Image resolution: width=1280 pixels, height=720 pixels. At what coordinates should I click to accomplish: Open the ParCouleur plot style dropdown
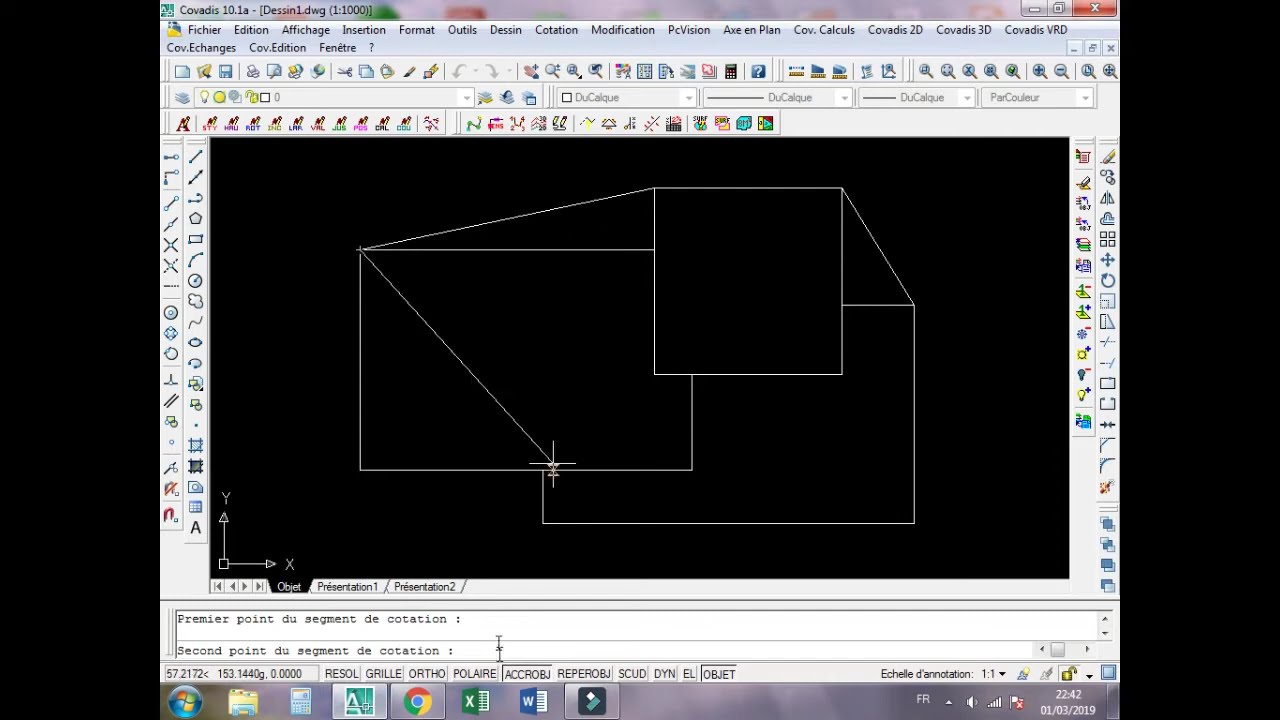click(x=1085, y=97)
